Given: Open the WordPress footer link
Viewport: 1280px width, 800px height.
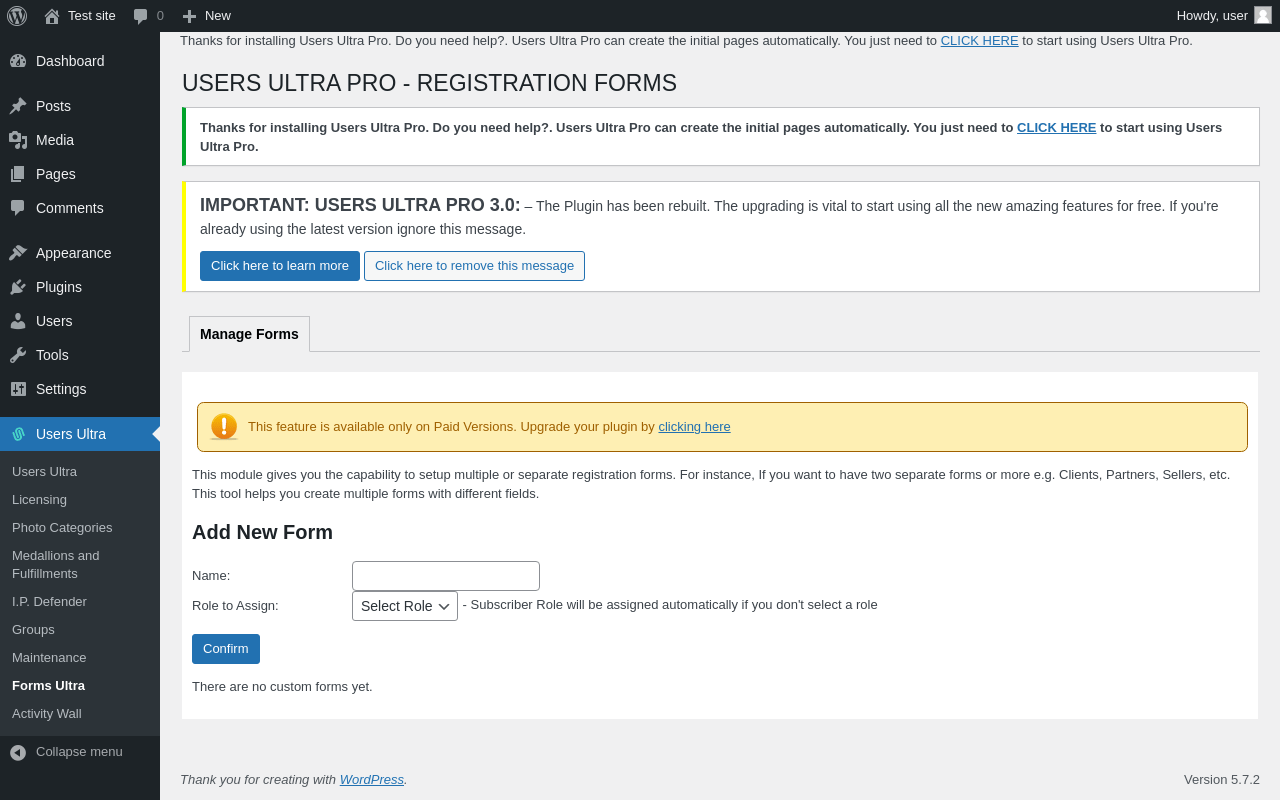Looking at the screenshot, I should (x=371, y=780).
